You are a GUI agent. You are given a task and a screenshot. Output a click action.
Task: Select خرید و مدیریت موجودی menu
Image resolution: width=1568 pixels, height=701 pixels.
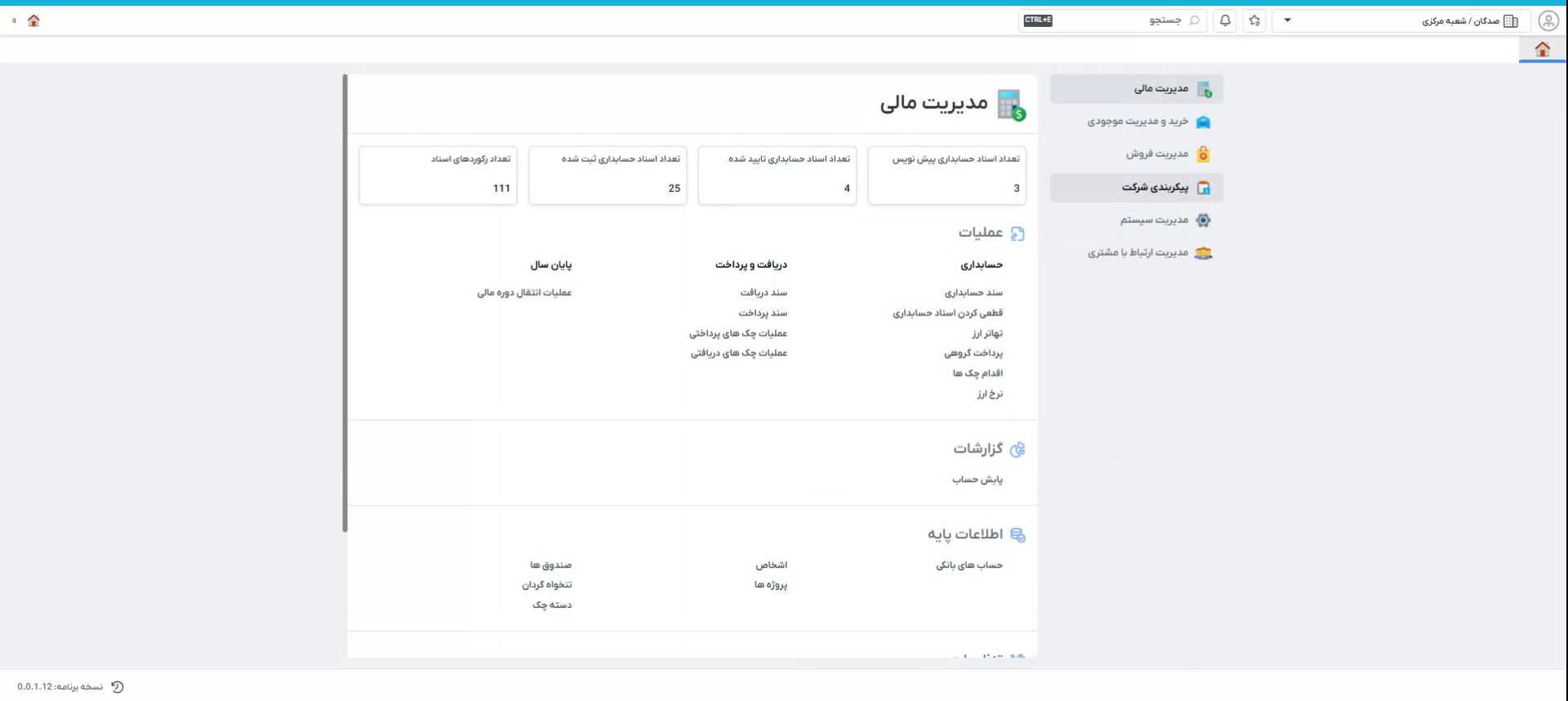1136,122
